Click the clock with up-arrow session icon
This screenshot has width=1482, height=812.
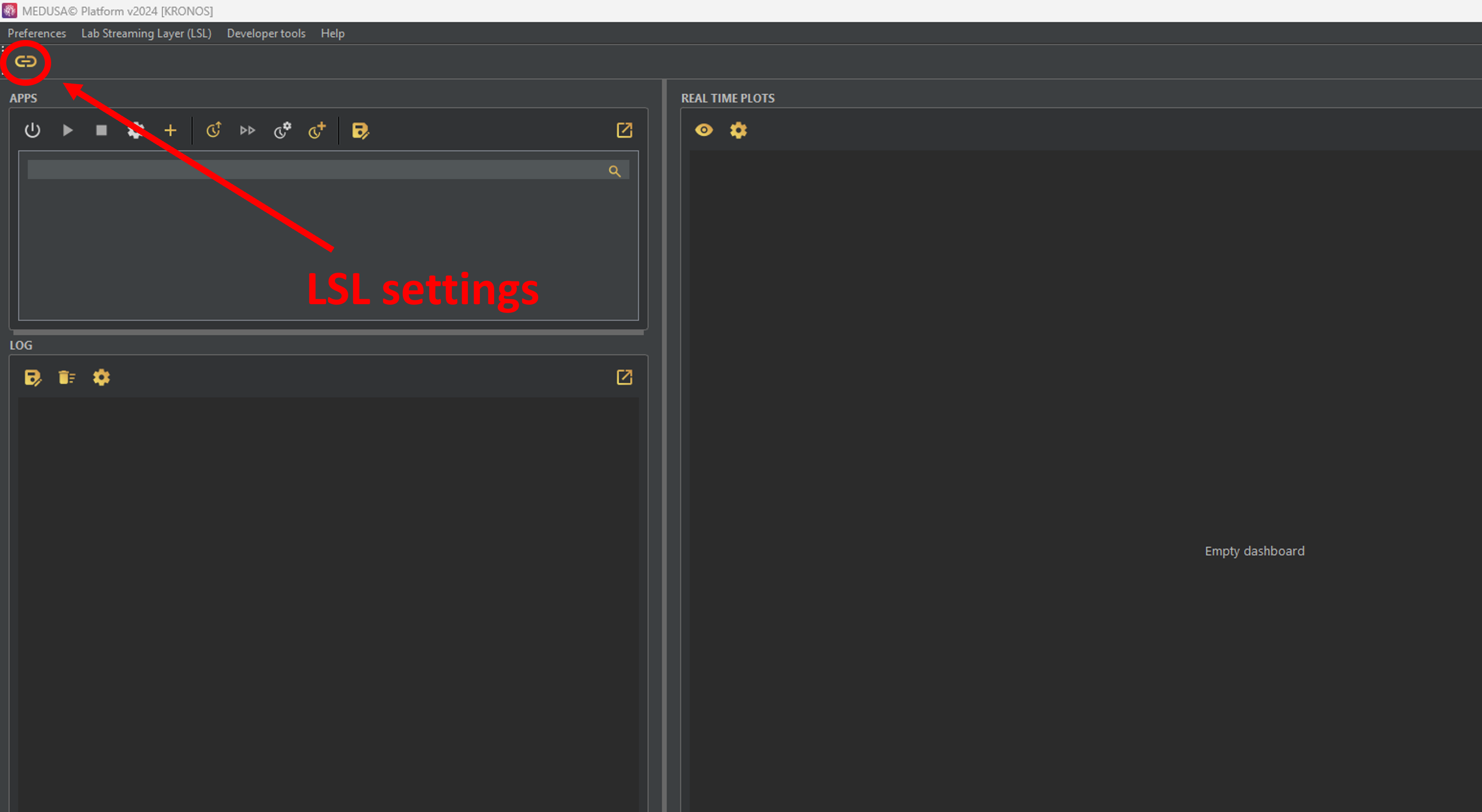[x=213, y=131]
